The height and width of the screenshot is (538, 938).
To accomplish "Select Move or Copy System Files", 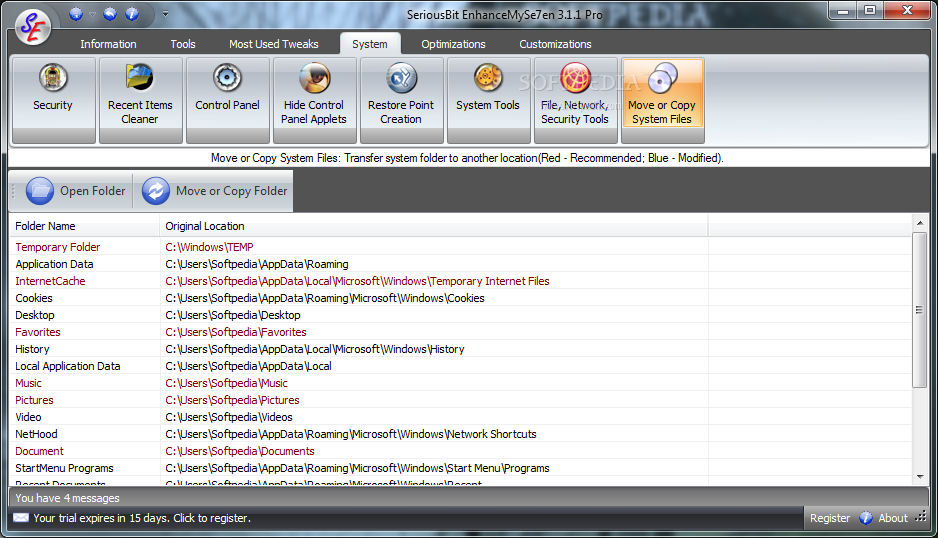I will pos(662,101).
